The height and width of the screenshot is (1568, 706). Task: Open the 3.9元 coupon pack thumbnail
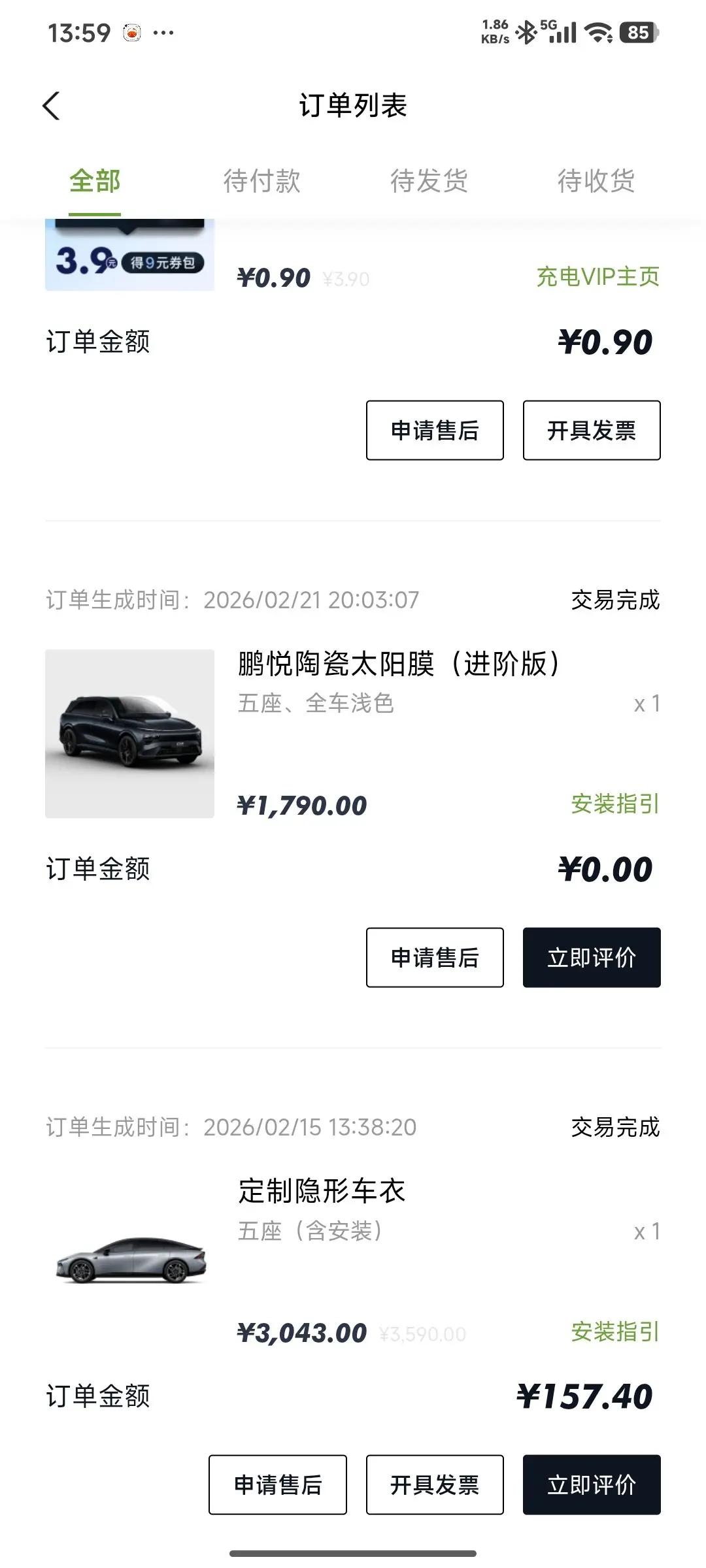pos(129,256)
